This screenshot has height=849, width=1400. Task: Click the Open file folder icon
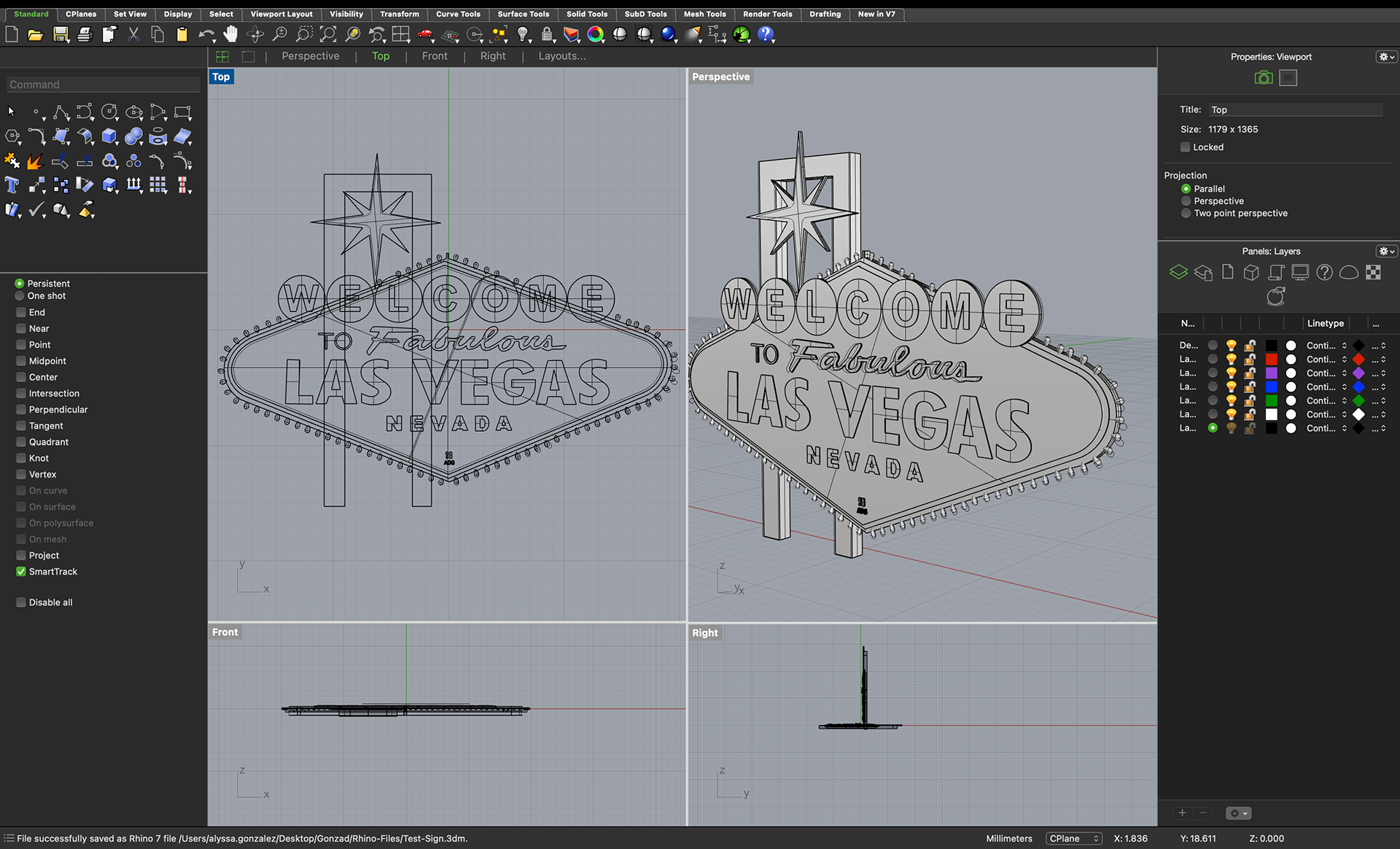point(35,34)
